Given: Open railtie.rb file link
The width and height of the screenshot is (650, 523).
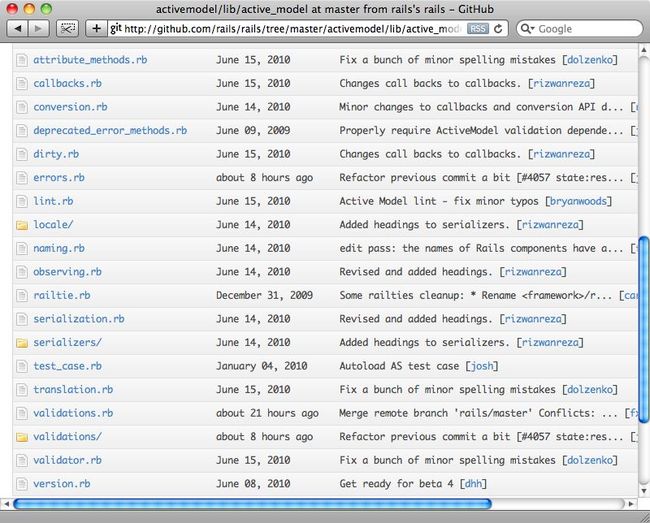Looking at the screenshot, I should (x=62, y=295).
